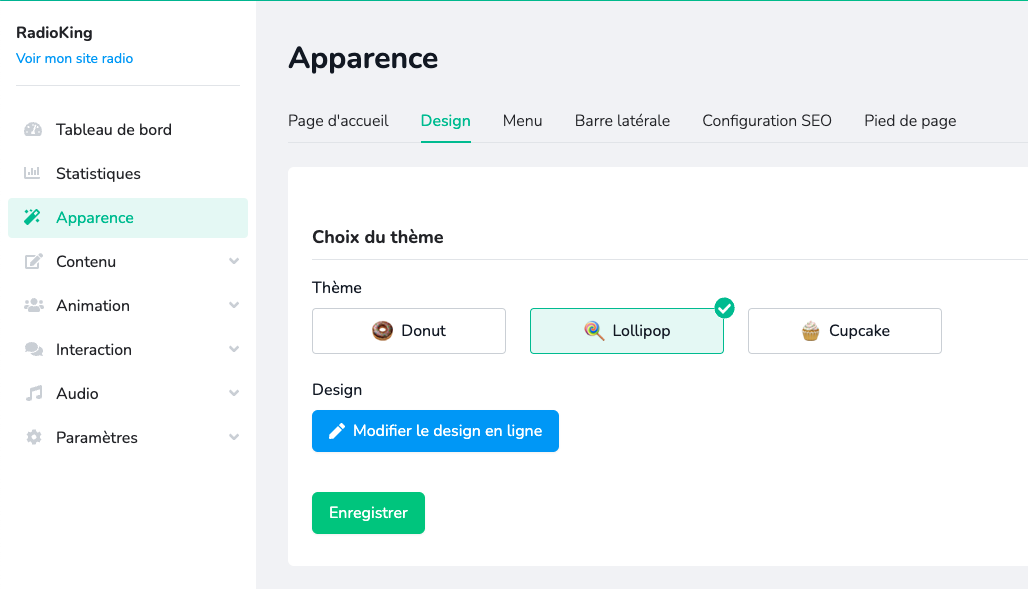The image size is (1028, 589).
Task: Click the Apparence magic wand icon
Action: point(34,218)
